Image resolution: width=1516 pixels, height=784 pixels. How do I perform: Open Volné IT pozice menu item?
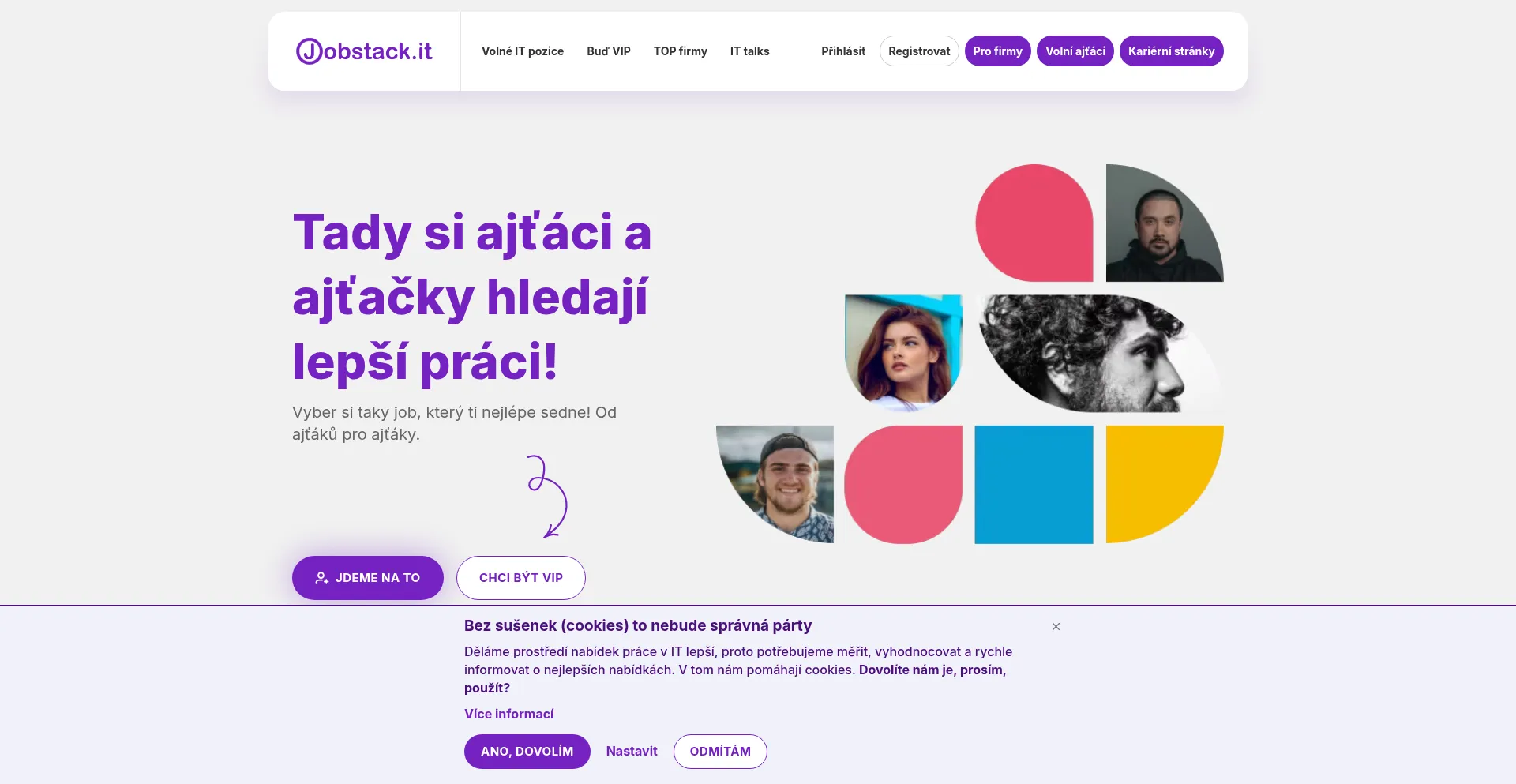pyautogui.click(x=523, y=51)
